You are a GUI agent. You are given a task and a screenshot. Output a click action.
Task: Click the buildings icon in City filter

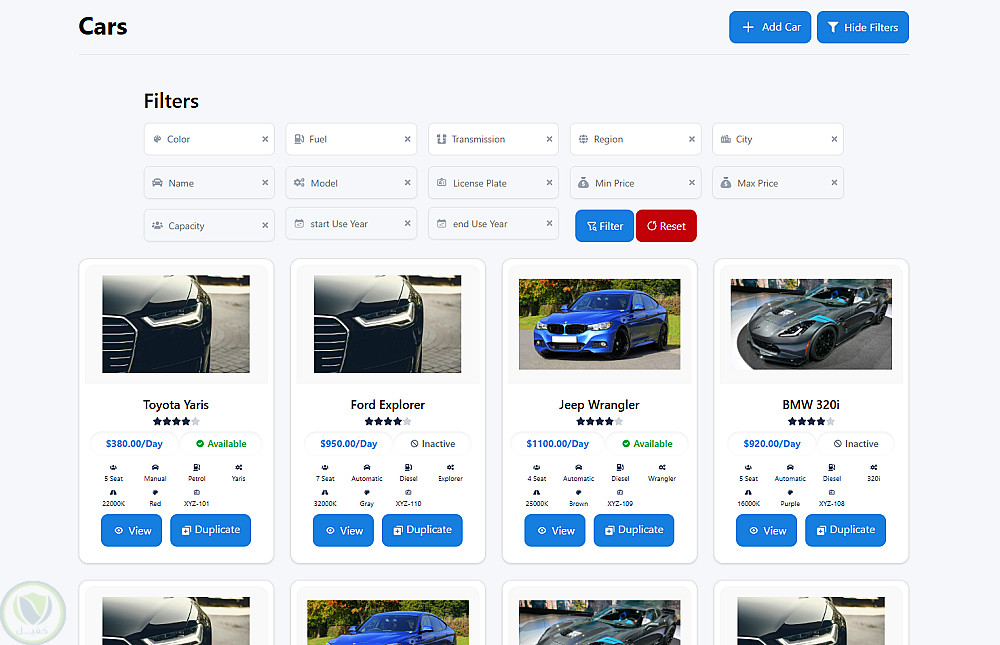(726, 139)
